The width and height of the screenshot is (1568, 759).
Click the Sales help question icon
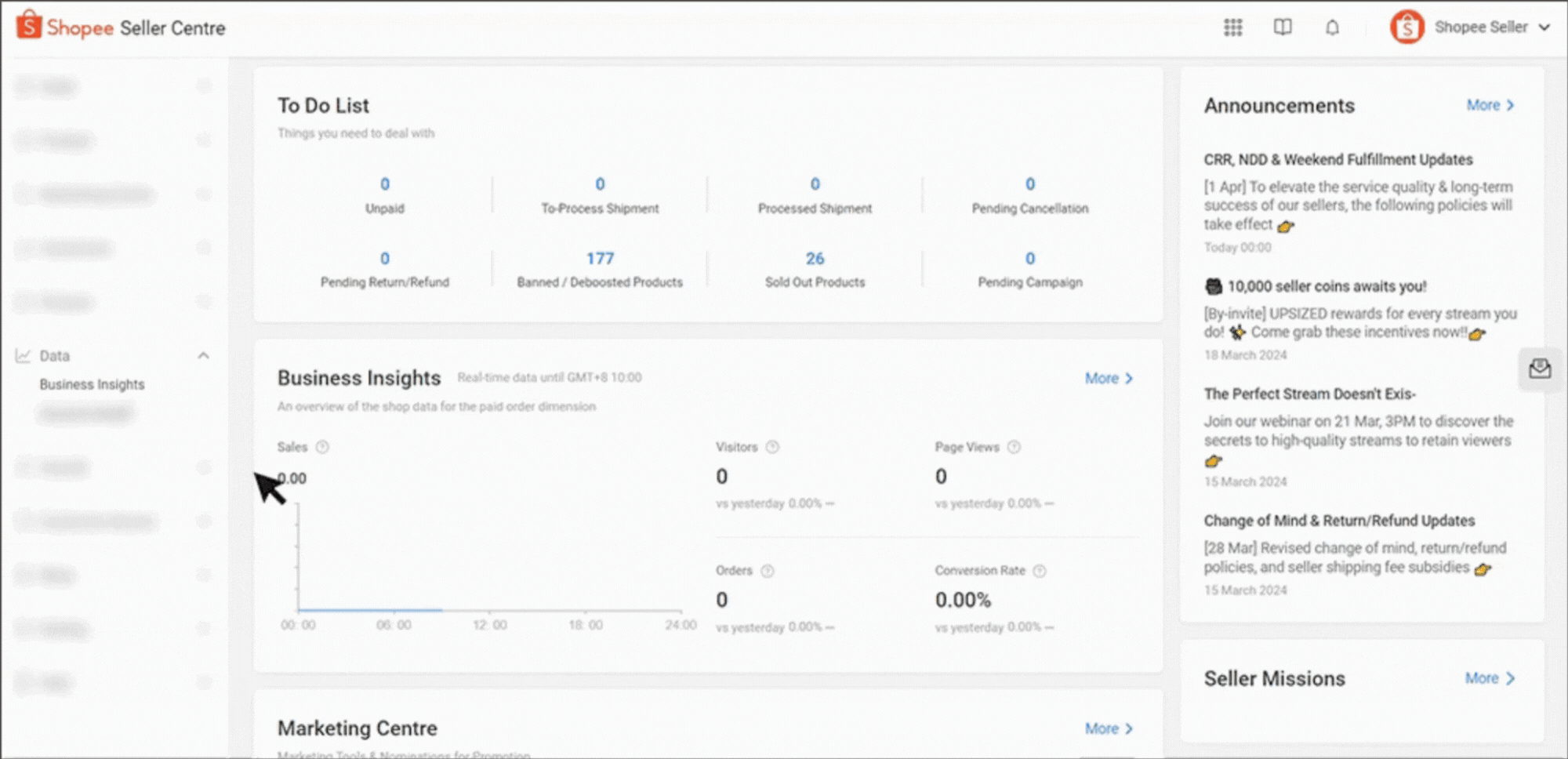pos(322,447)
